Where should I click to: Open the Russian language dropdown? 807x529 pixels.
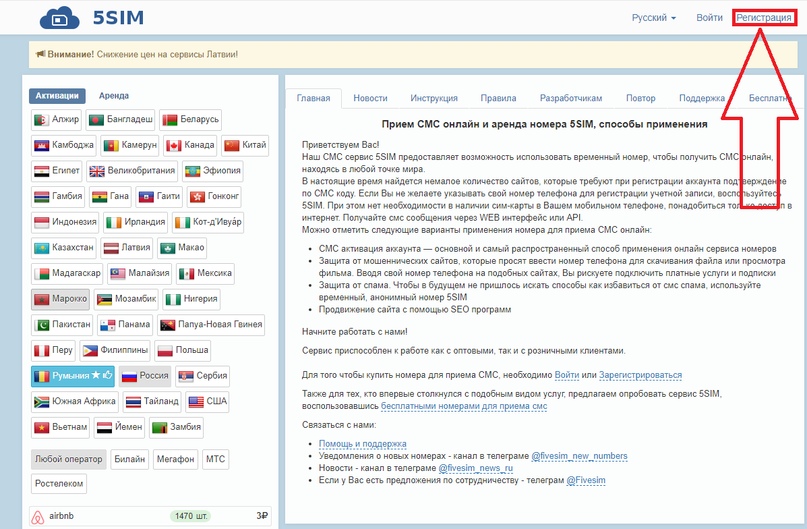tap(654, 18)
